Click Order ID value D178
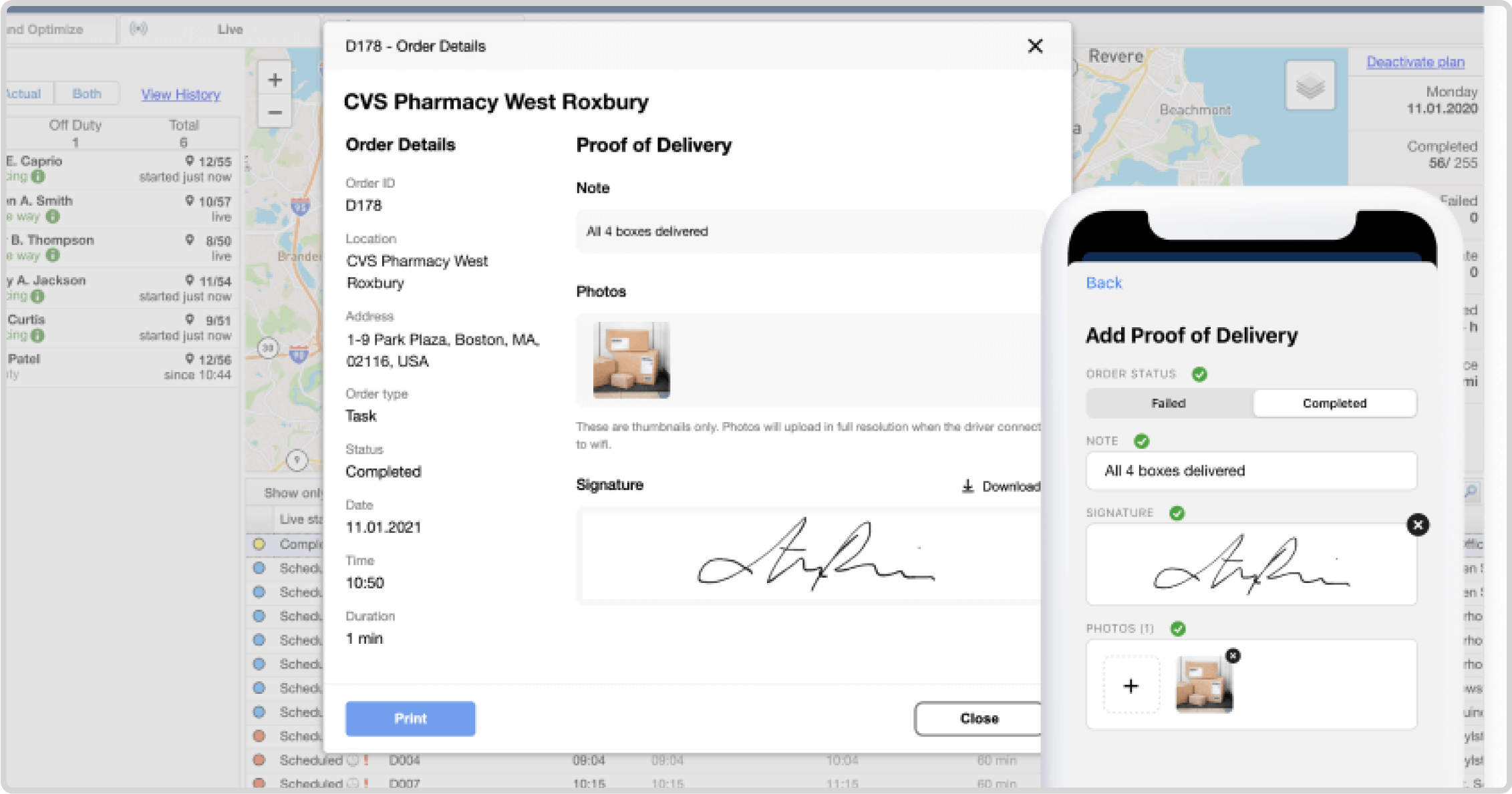The height and width of the screenshot is (794, 1512). (363, 206)
